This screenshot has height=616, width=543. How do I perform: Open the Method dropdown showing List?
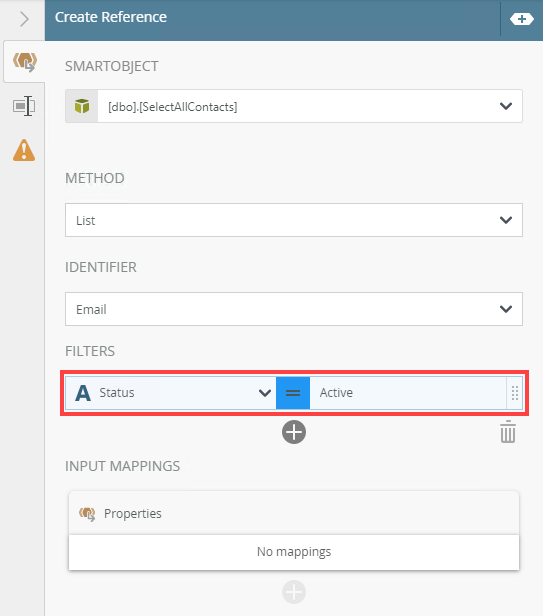[294, 220]
